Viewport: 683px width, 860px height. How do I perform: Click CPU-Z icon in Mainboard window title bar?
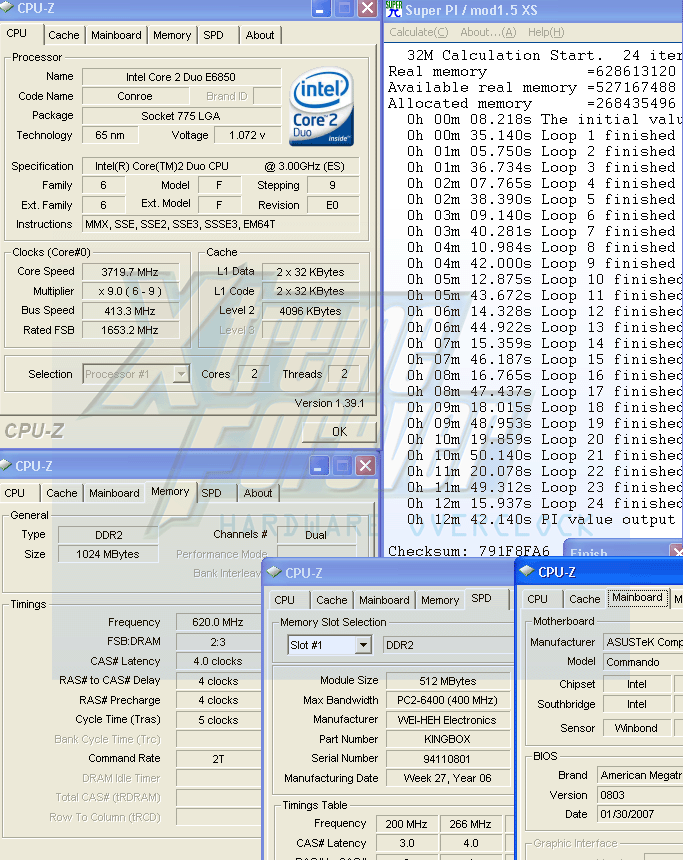click(x=526, y=573)
